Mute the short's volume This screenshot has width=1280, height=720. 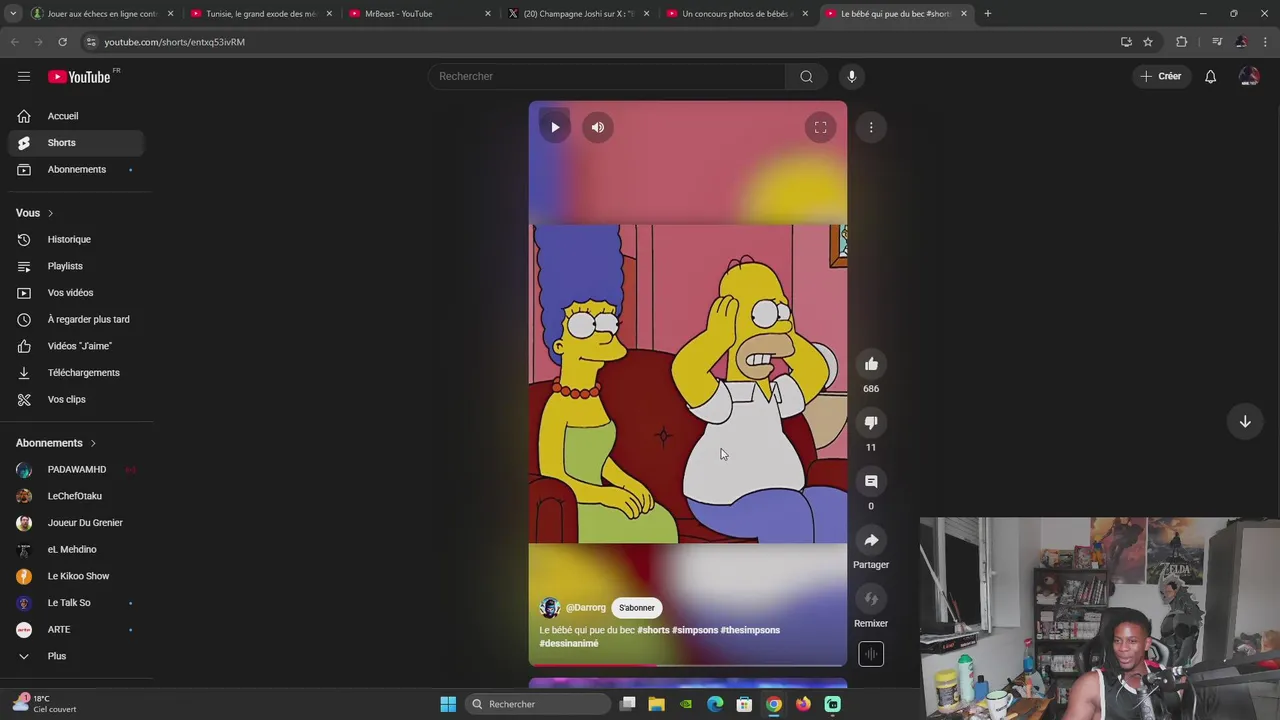pyautogui.click(x=597, y=127)
